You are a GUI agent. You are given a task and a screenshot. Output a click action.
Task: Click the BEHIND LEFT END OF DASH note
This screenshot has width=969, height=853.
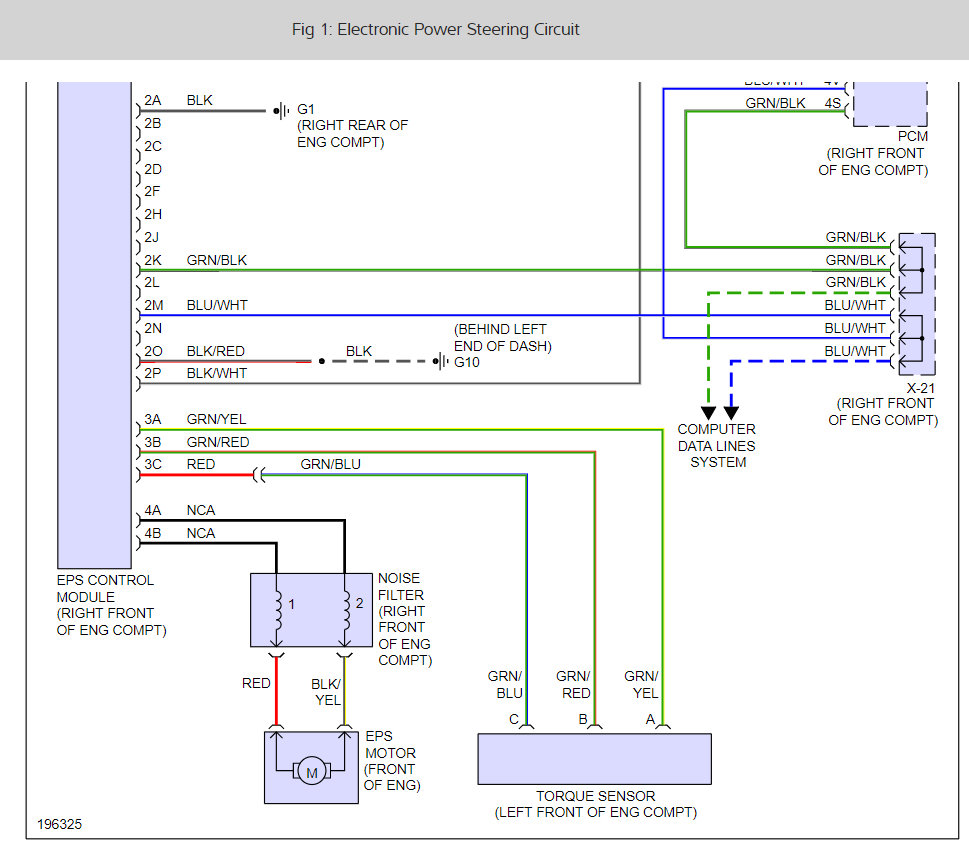(503, 337)
